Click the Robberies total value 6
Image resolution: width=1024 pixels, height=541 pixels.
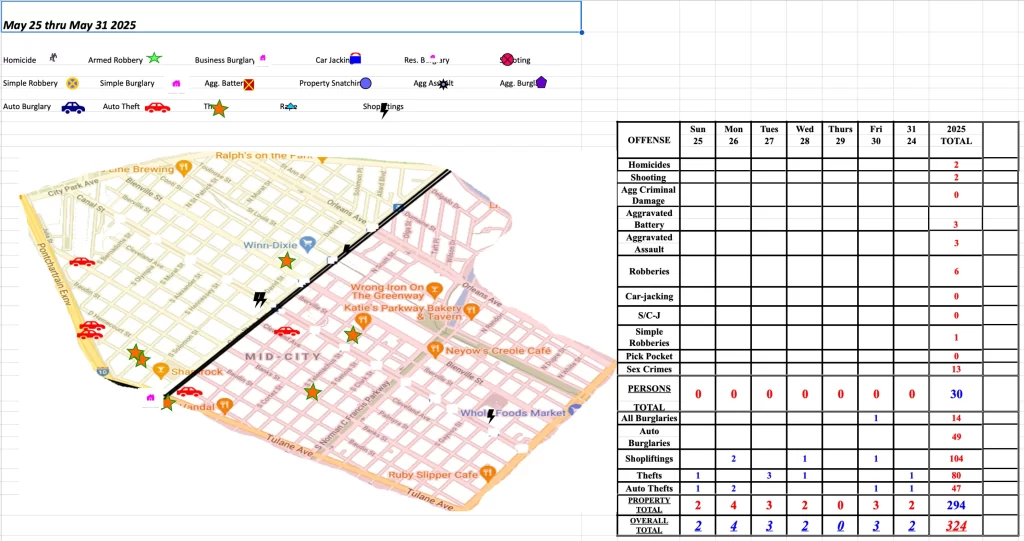956,271
